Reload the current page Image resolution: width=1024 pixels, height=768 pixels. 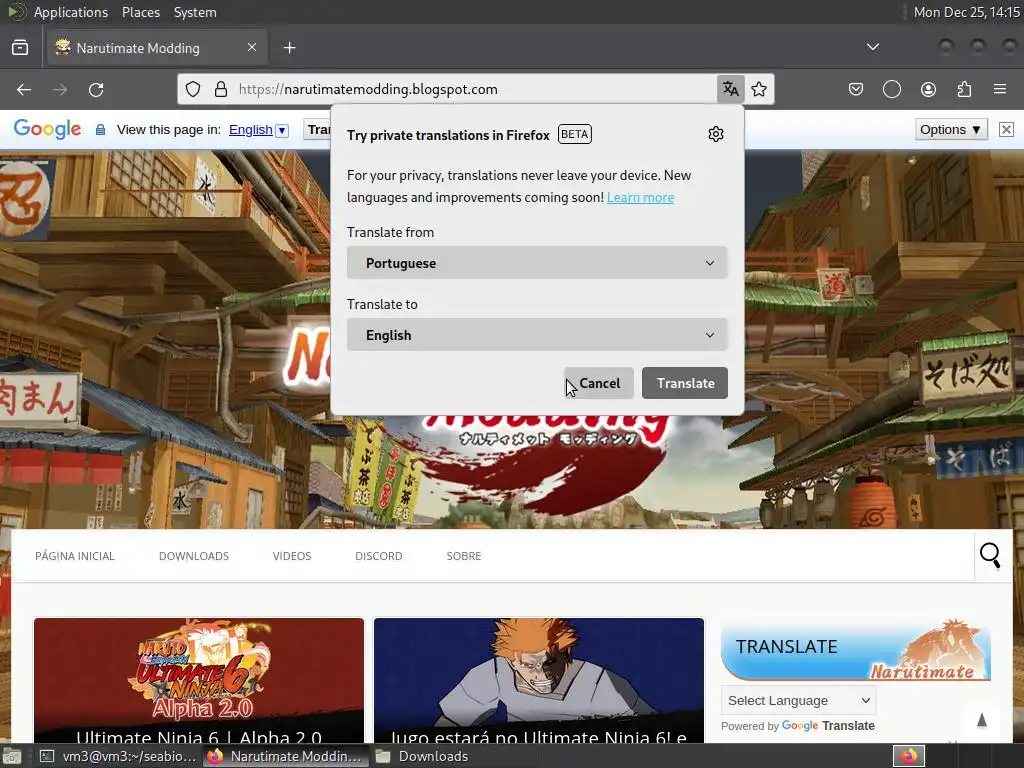point(96,89)
